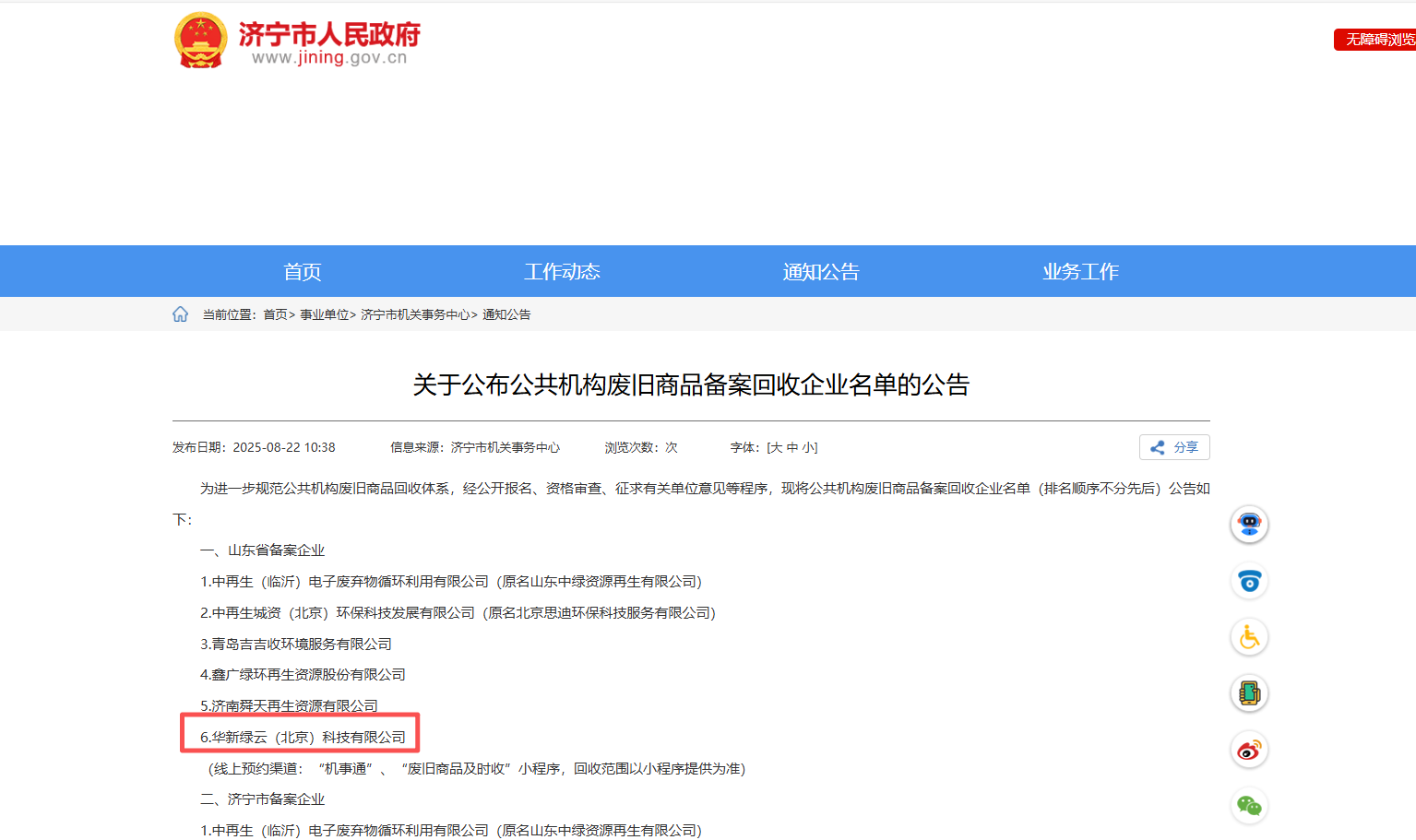
Task: Click the video camera sidebar icon
Action: coord(1248,581)
